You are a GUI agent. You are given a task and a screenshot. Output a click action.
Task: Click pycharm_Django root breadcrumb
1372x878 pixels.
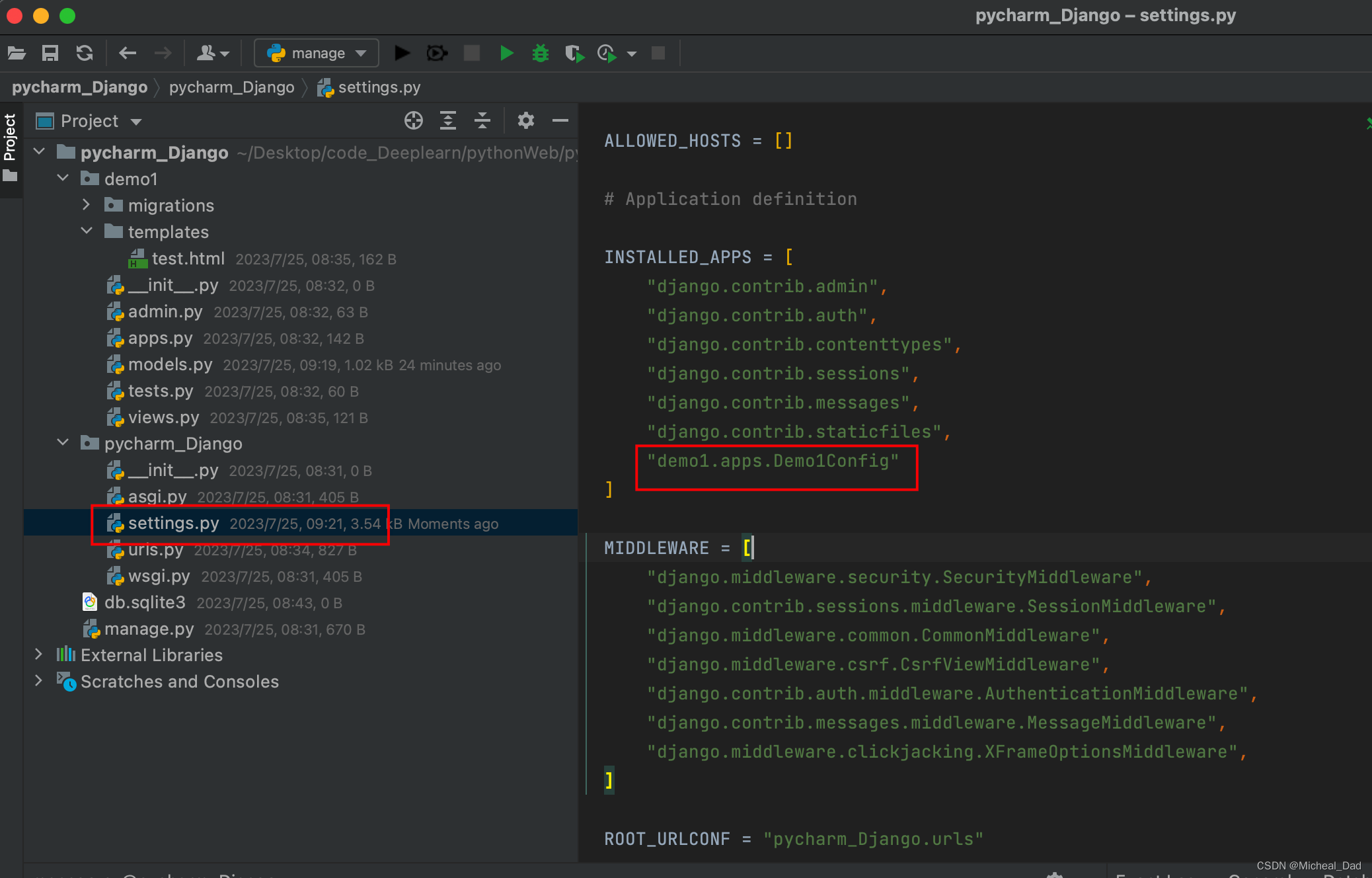click(x=79, y=87)
